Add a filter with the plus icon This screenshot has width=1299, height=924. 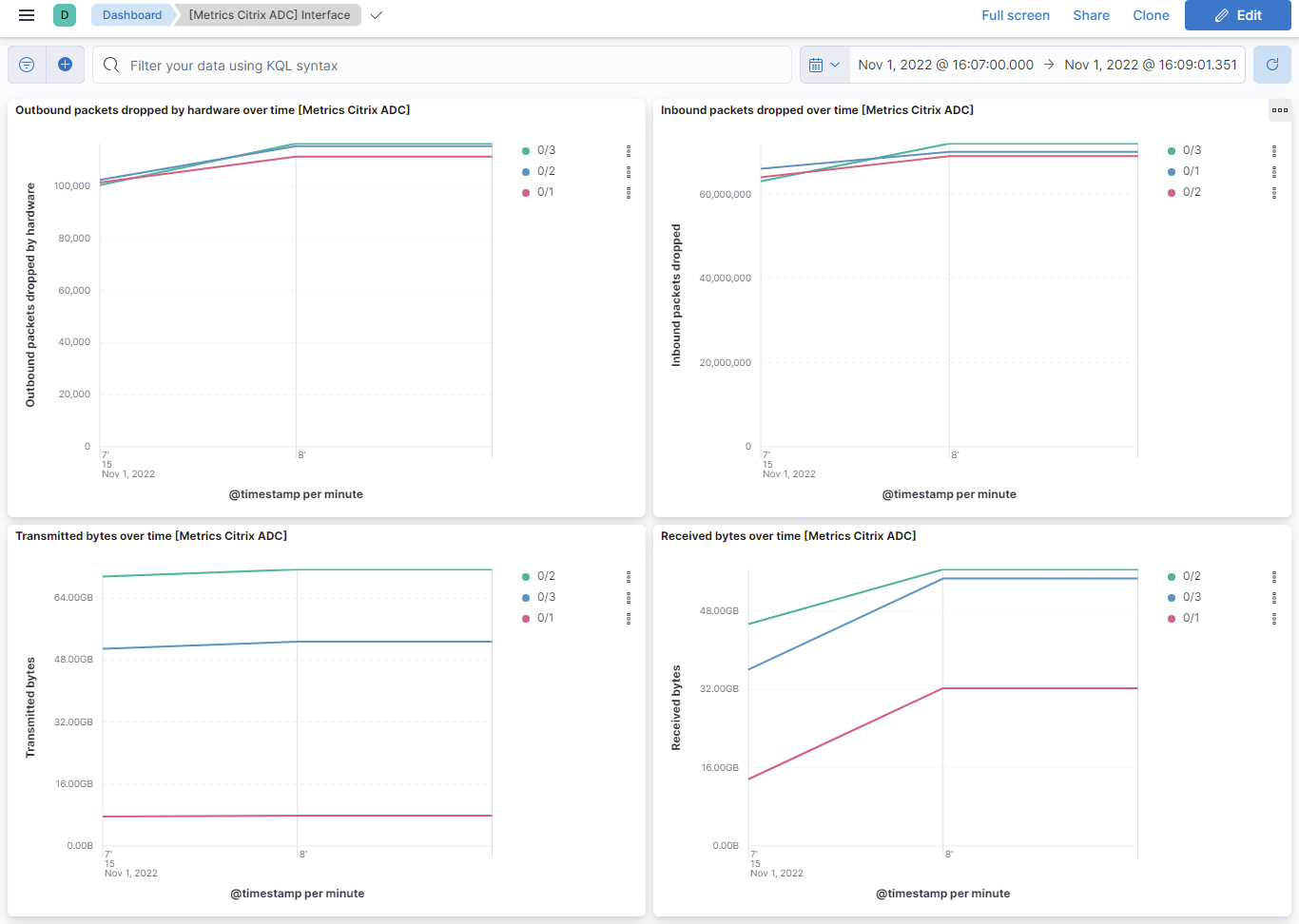coord(65,64)
